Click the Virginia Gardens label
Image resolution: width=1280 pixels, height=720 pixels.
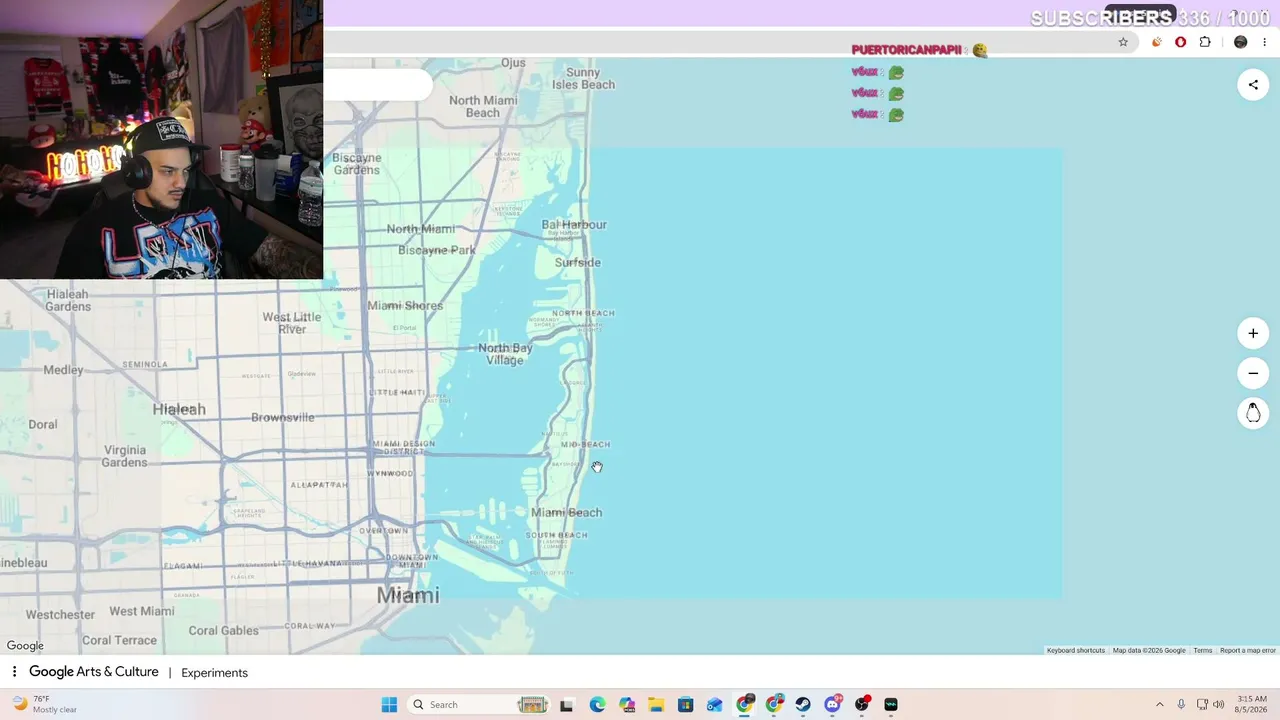(x=125, y=456)
